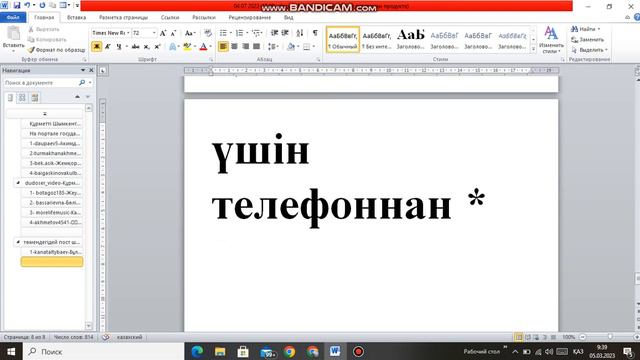640x360 pixels.
Task: Expand the styles gallery more arrow
Action: (533, 49)
